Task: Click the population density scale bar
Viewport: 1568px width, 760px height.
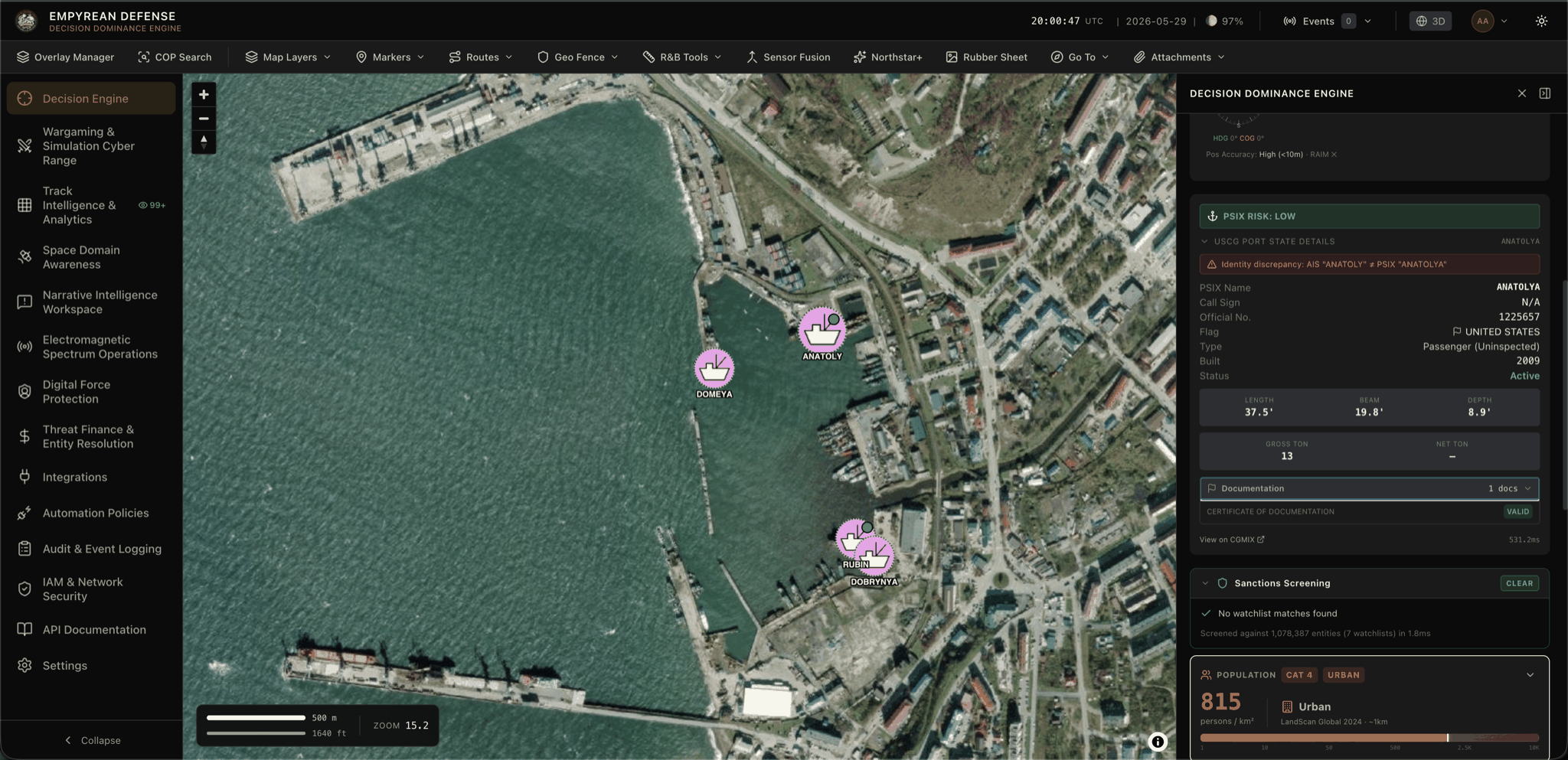Action: point(1369,738)
